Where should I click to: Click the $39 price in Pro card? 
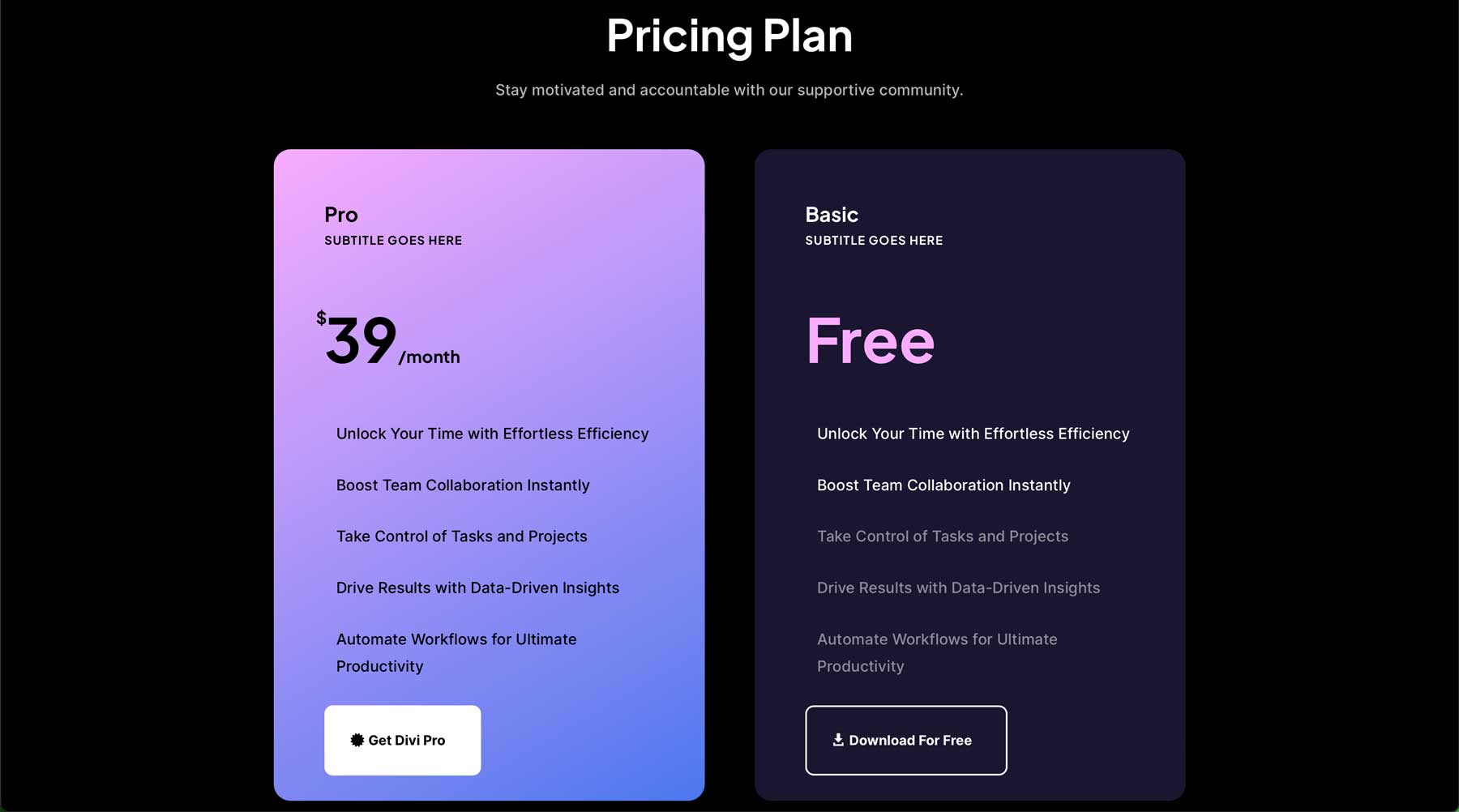[360, 340]
